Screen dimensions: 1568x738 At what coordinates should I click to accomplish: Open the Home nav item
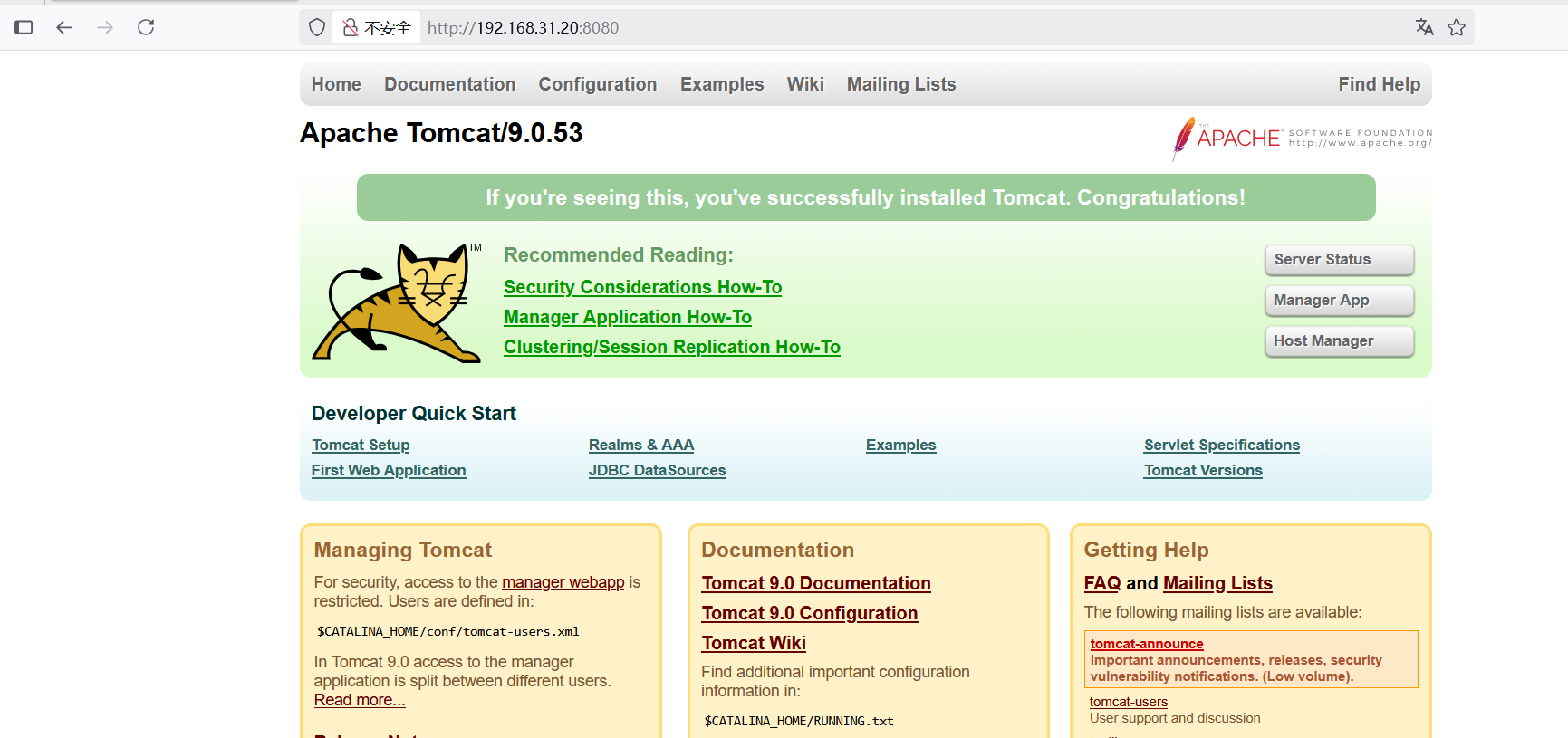(336, 84)
